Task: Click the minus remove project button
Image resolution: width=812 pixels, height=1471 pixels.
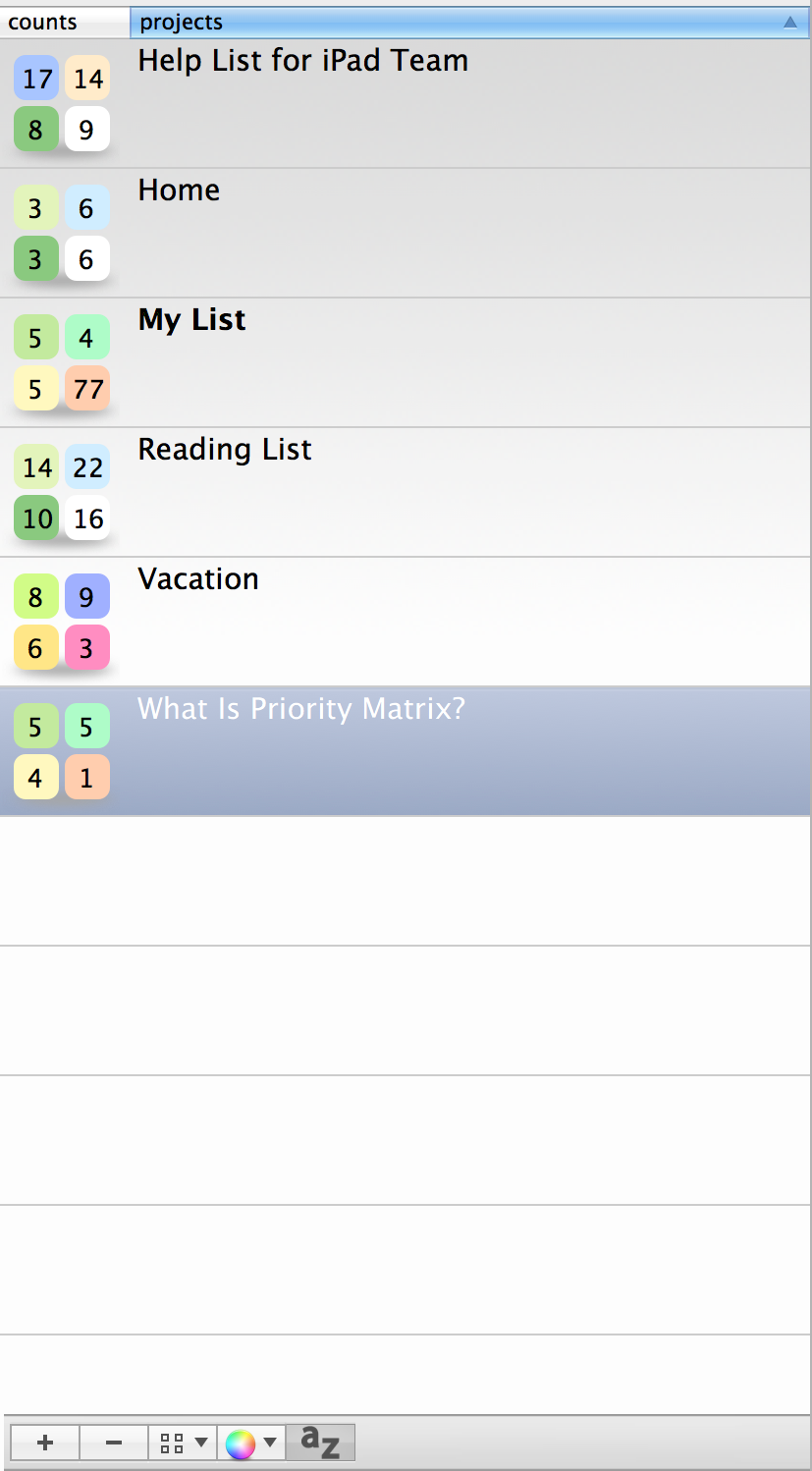Action: (x=114, y=1443)
